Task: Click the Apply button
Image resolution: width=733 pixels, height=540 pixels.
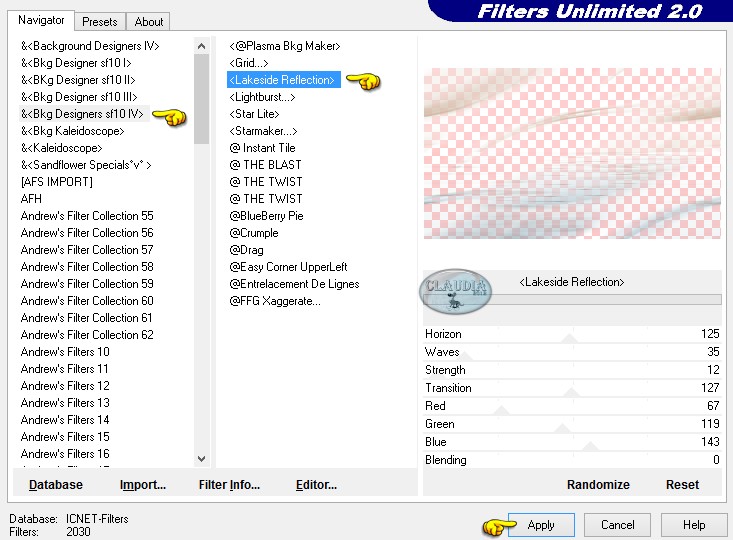Action: pos(541,525)
